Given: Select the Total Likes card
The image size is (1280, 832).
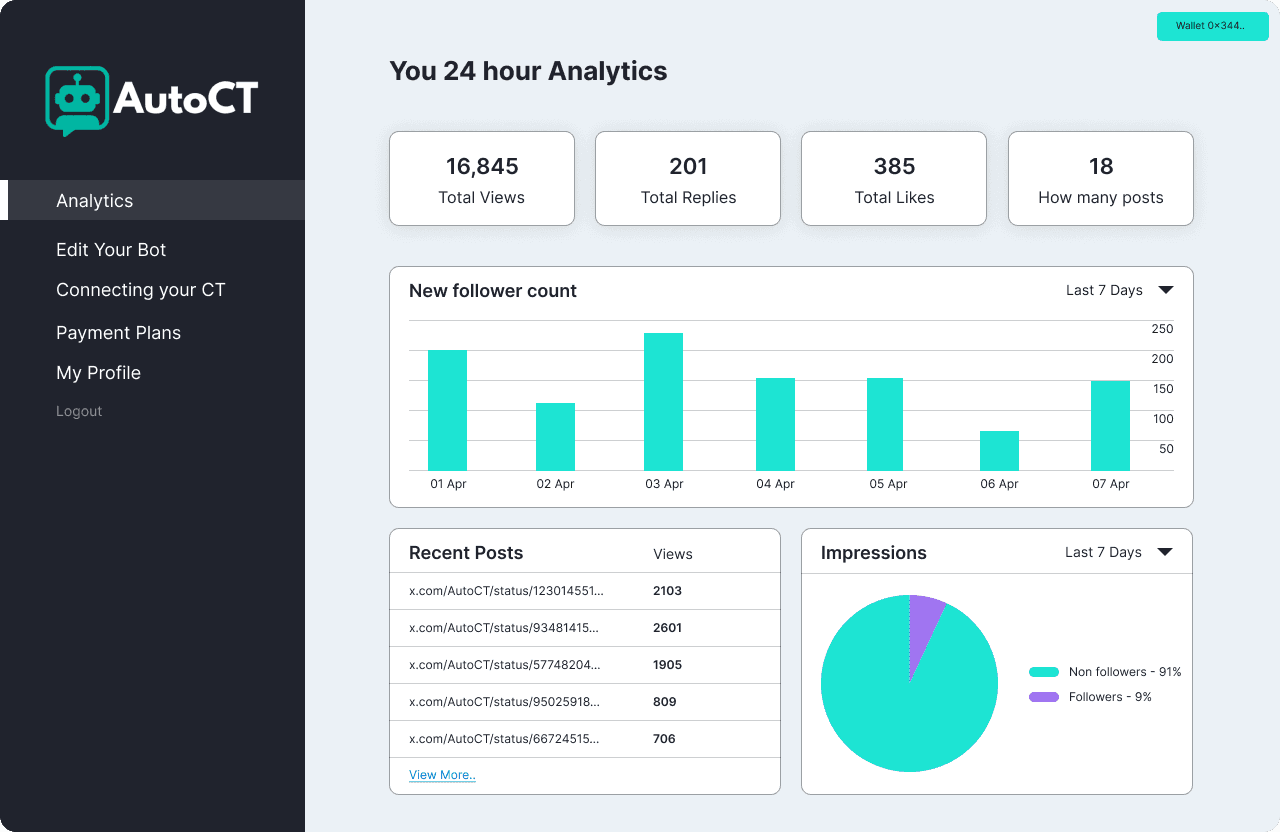Looking at the screenshot, I should [x=894, y=178].
